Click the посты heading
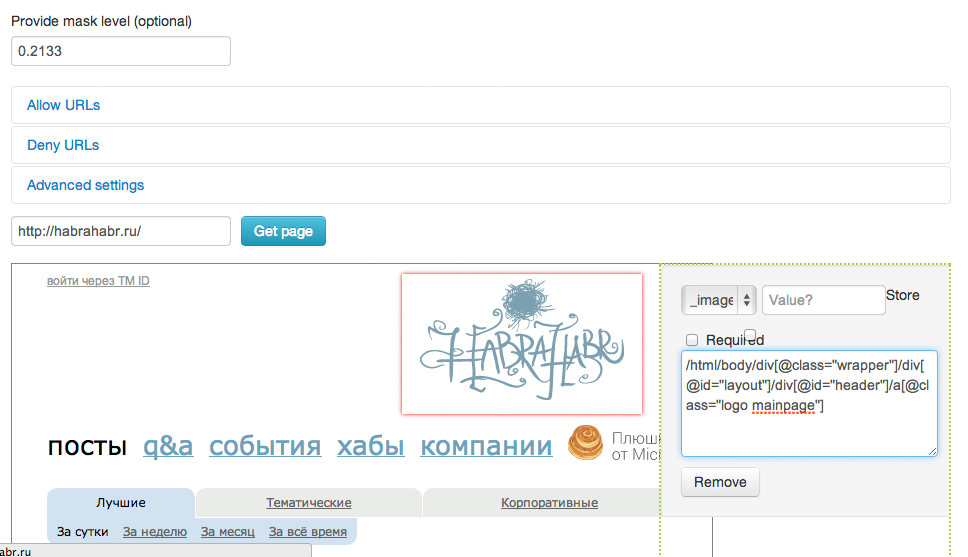This screenshot has width=968, height=557. [x=87, y=446]
